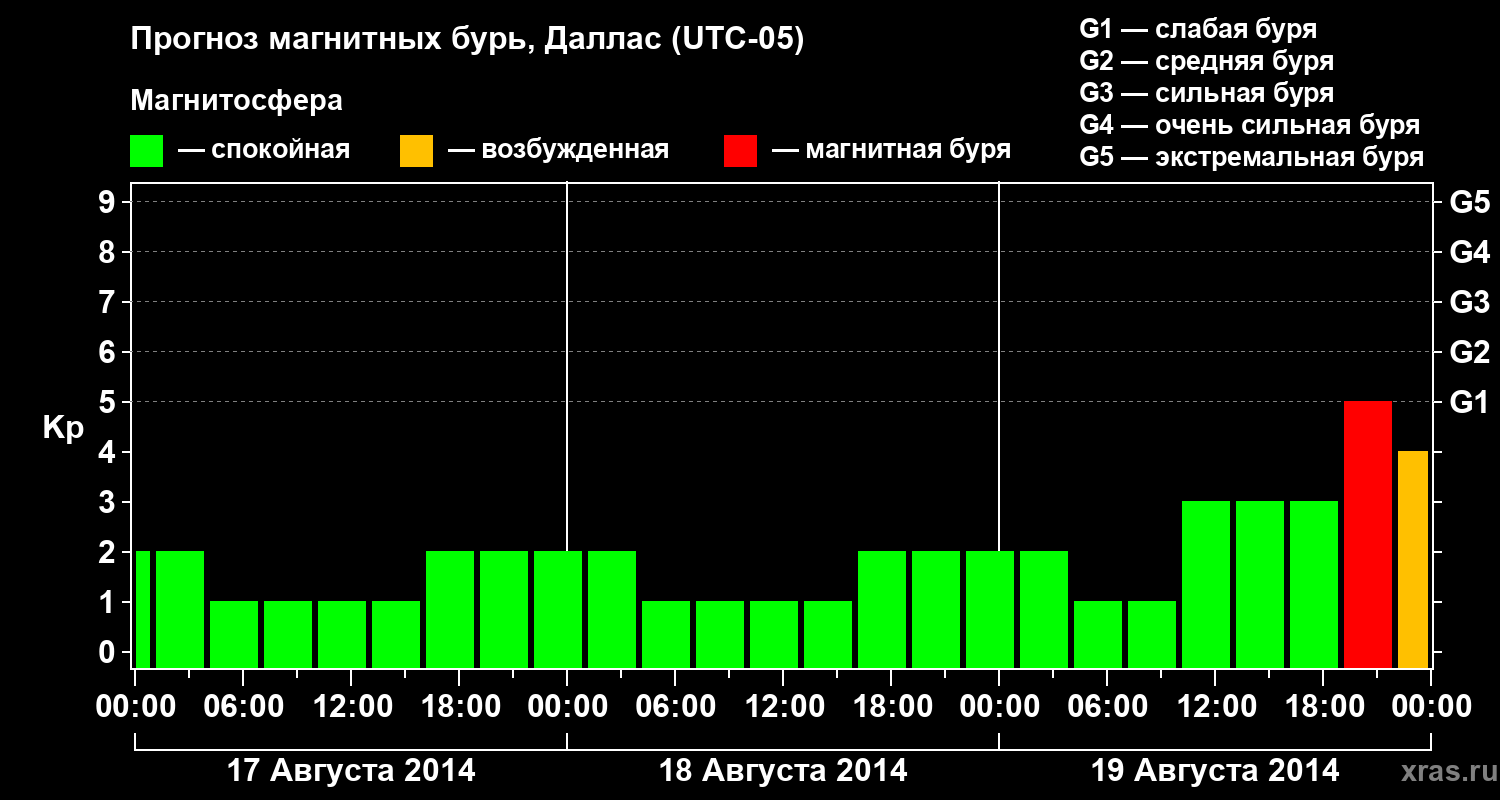Screen dimensions: 1500x800
Task: Select the red Kp 5 storm bar
Action: 1368,534
